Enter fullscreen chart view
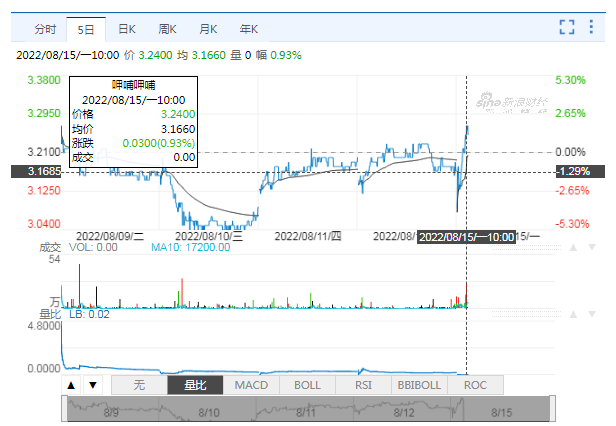Viewport: 616px width, 426px height. pos(567,28)
